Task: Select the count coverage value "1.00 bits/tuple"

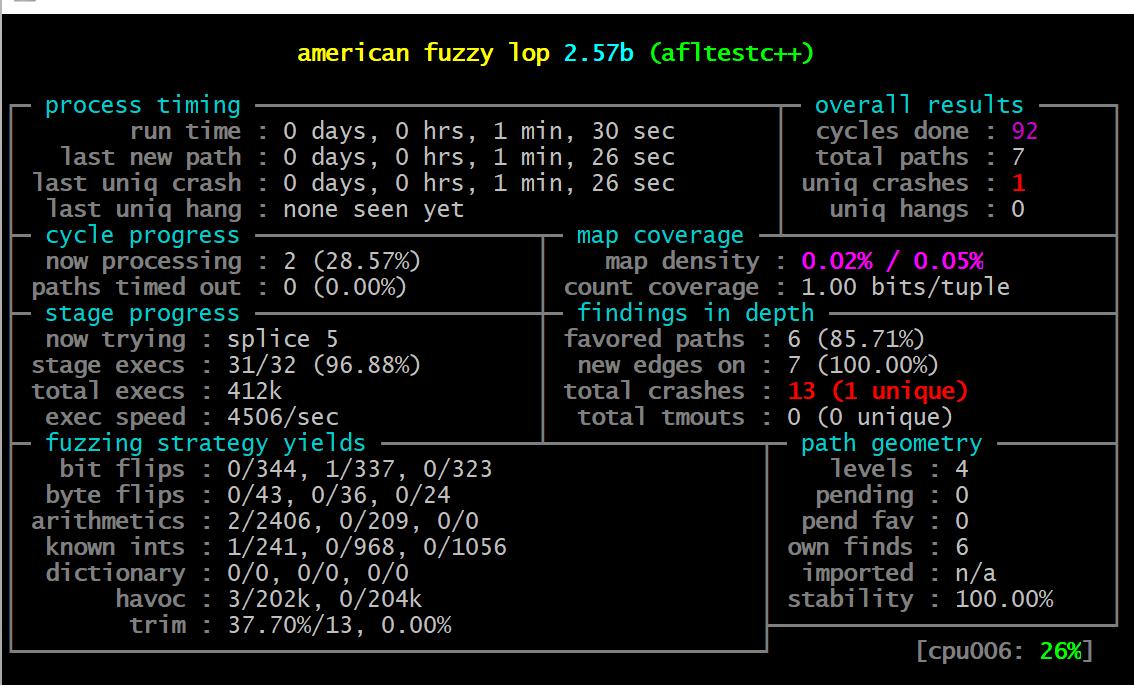Action: 905,287
